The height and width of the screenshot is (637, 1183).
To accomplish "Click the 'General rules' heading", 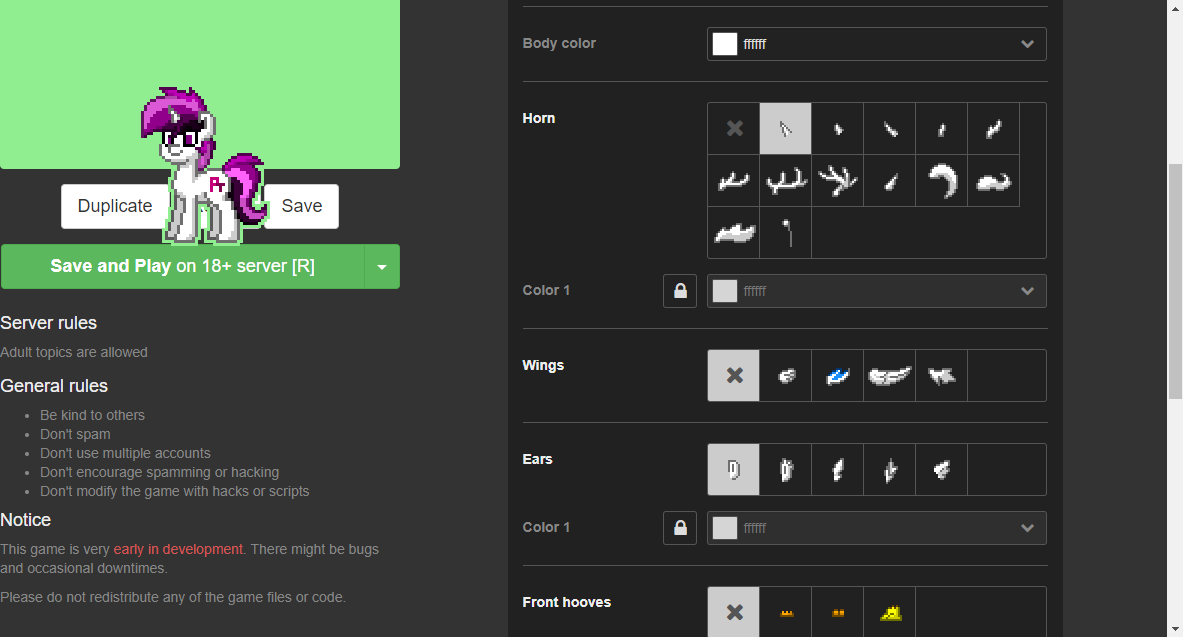I will [54, 386].
